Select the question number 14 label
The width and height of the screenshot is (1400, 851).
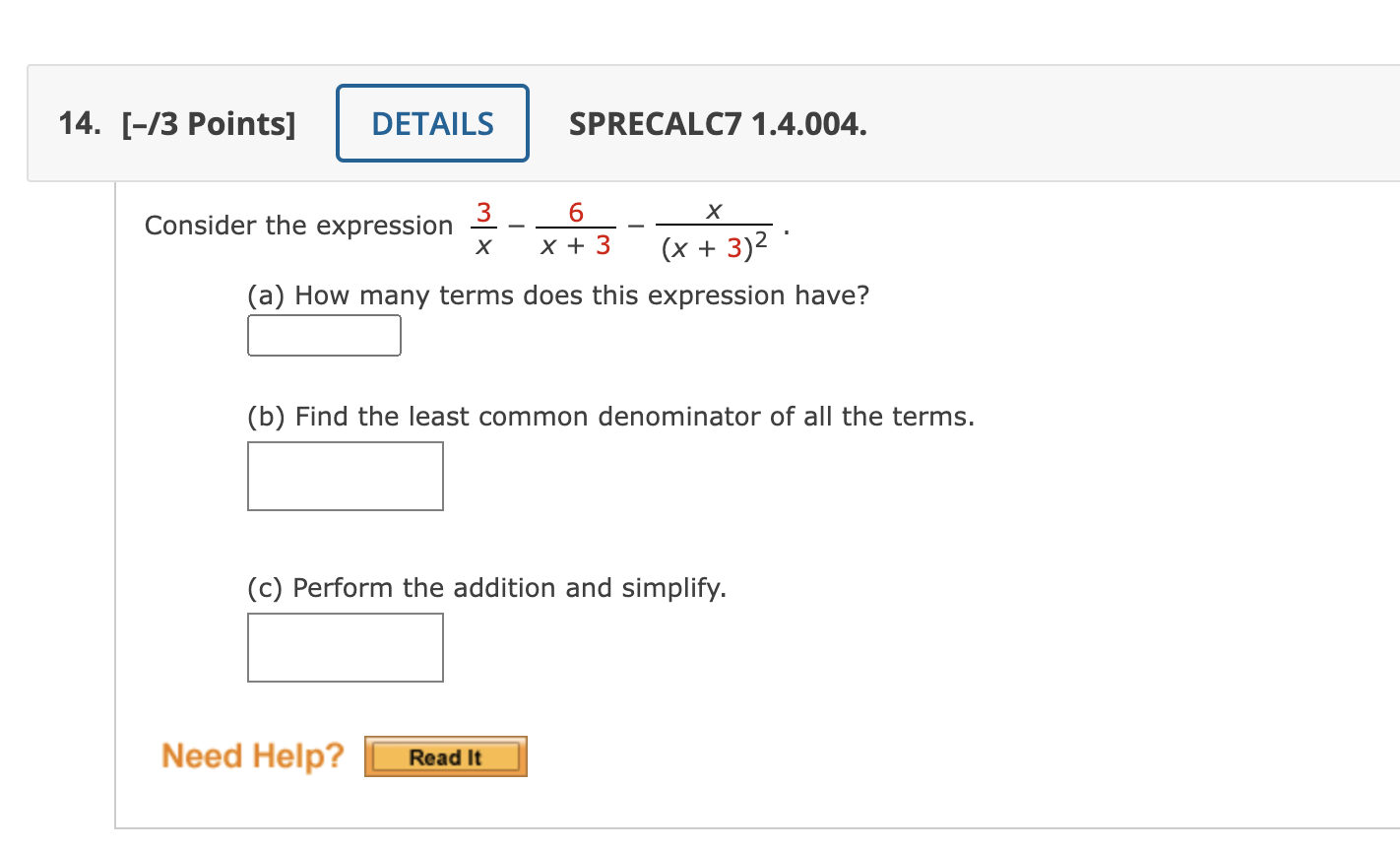click(77, 123)
